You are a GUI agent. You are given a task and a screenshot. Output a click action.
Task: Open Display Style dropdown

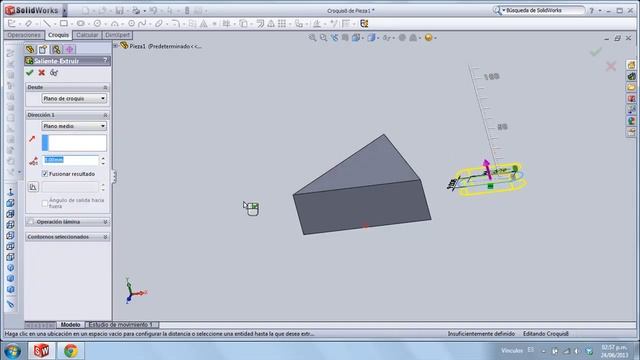click(x=373, y=38)
